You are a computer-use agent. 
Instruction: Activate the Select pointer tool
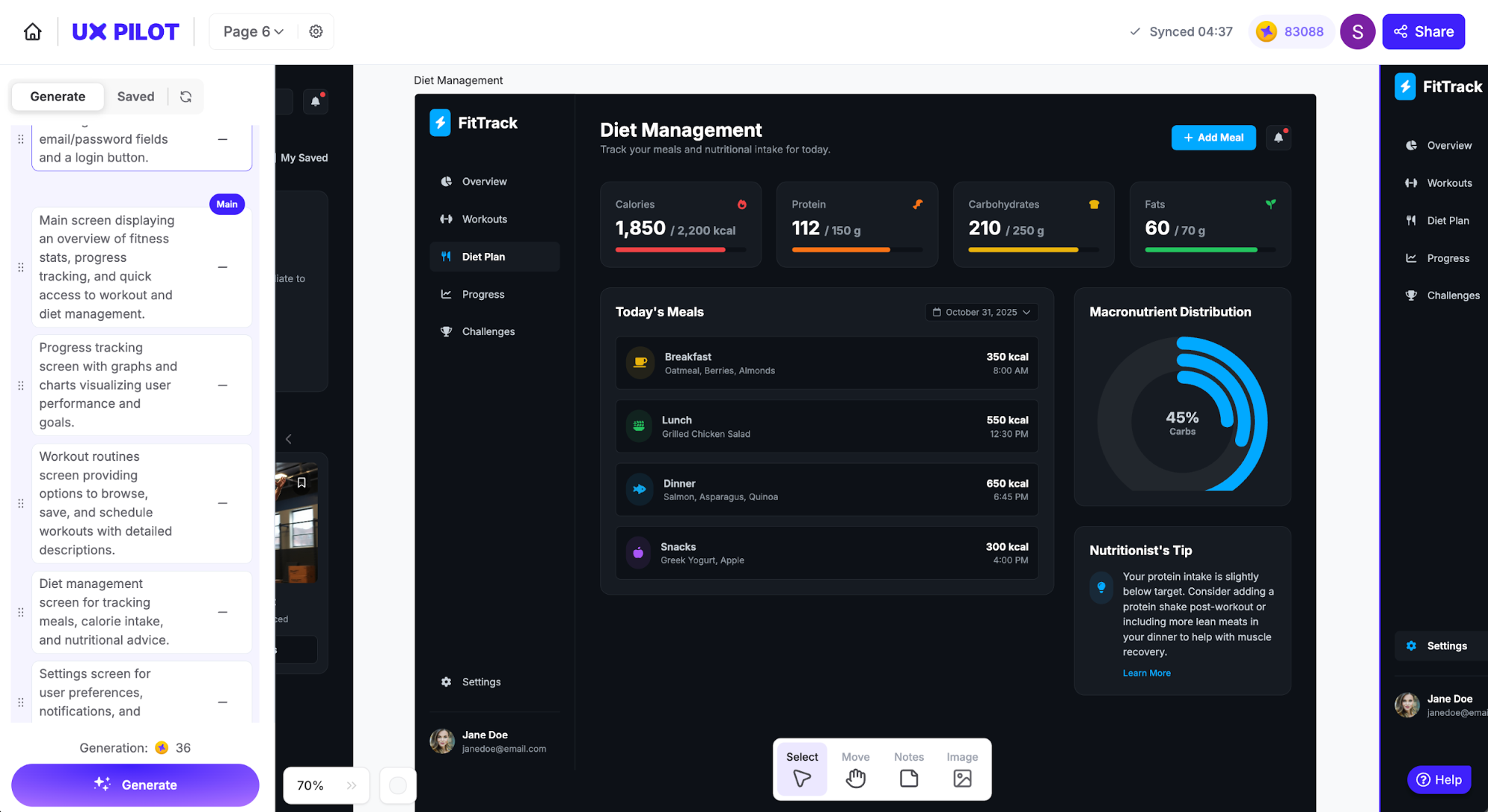(802, 769)
